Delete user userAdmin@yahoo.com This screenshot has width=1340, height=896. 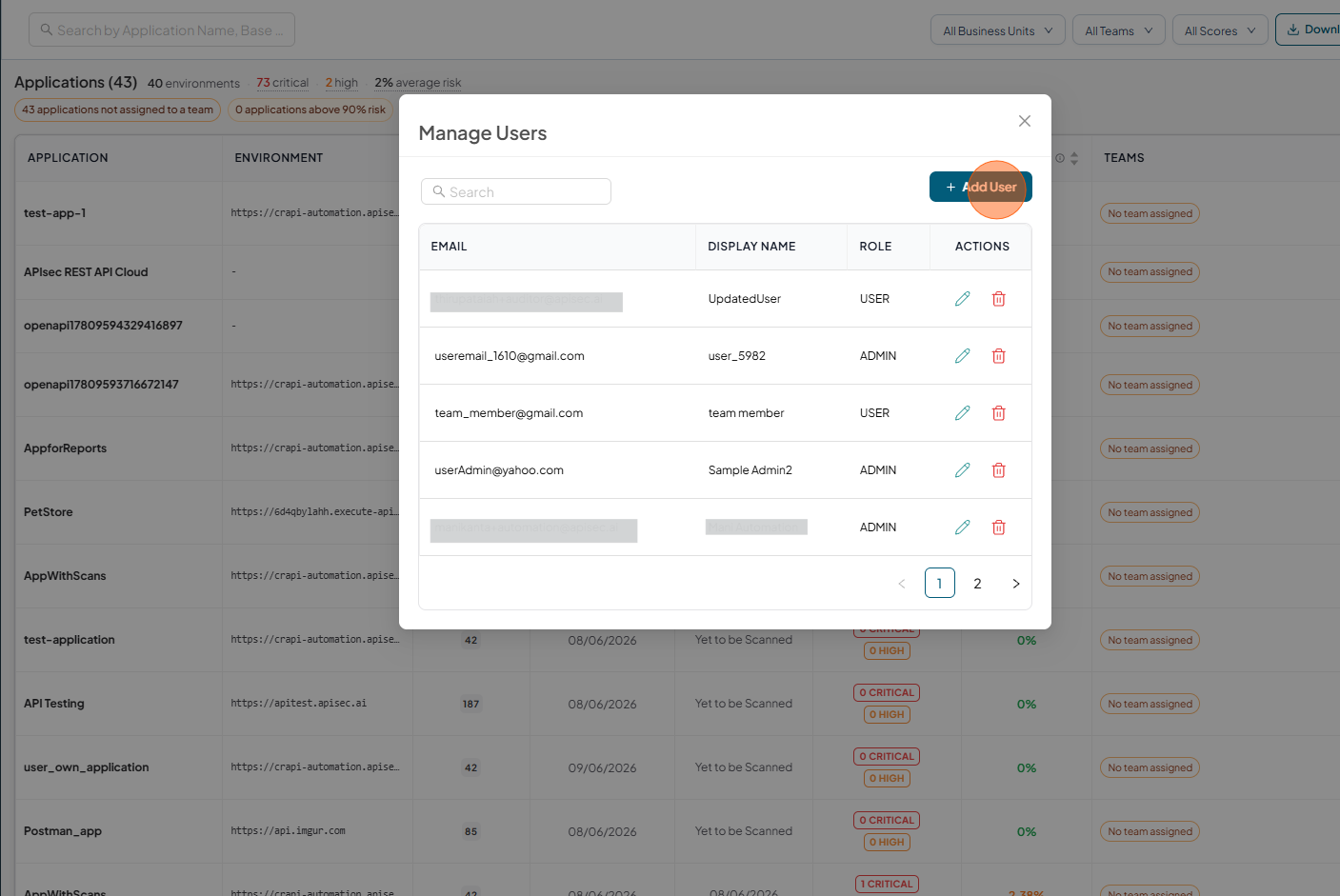[x=999, y=470]
